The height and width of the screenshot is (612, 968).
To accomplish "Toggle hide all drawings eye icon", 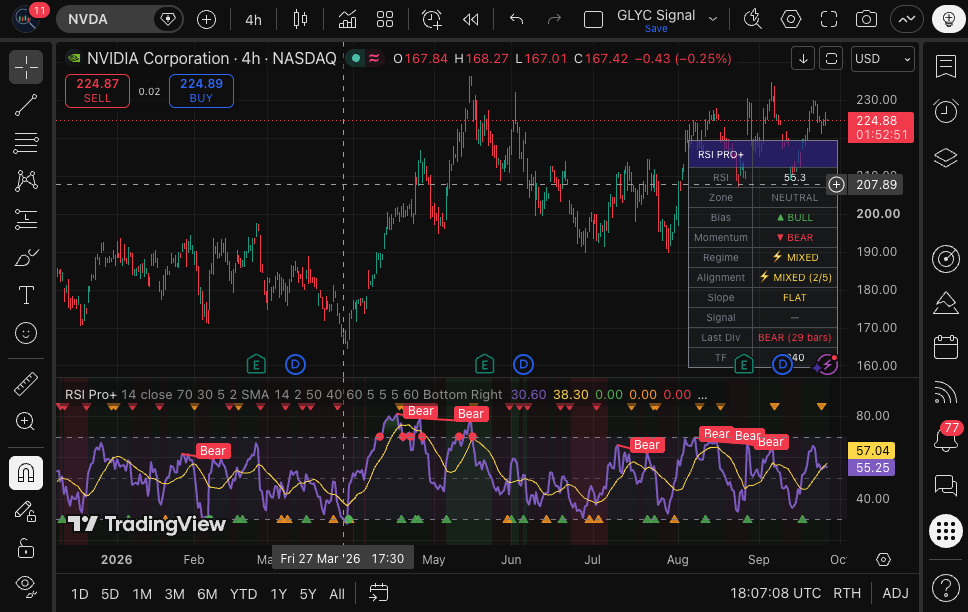I will click(x=26, y=585).
